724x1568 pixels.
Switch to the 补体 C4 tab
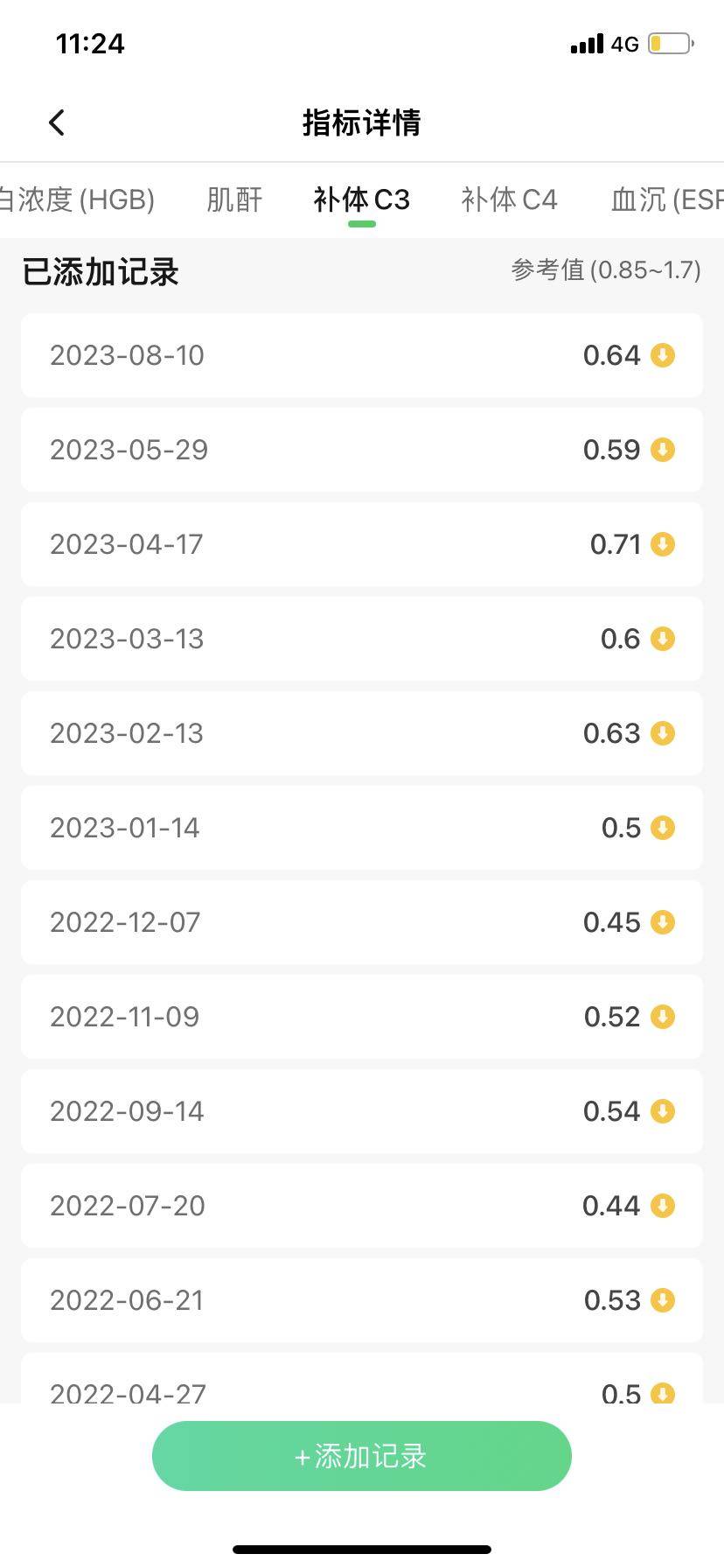coord(509,199)
